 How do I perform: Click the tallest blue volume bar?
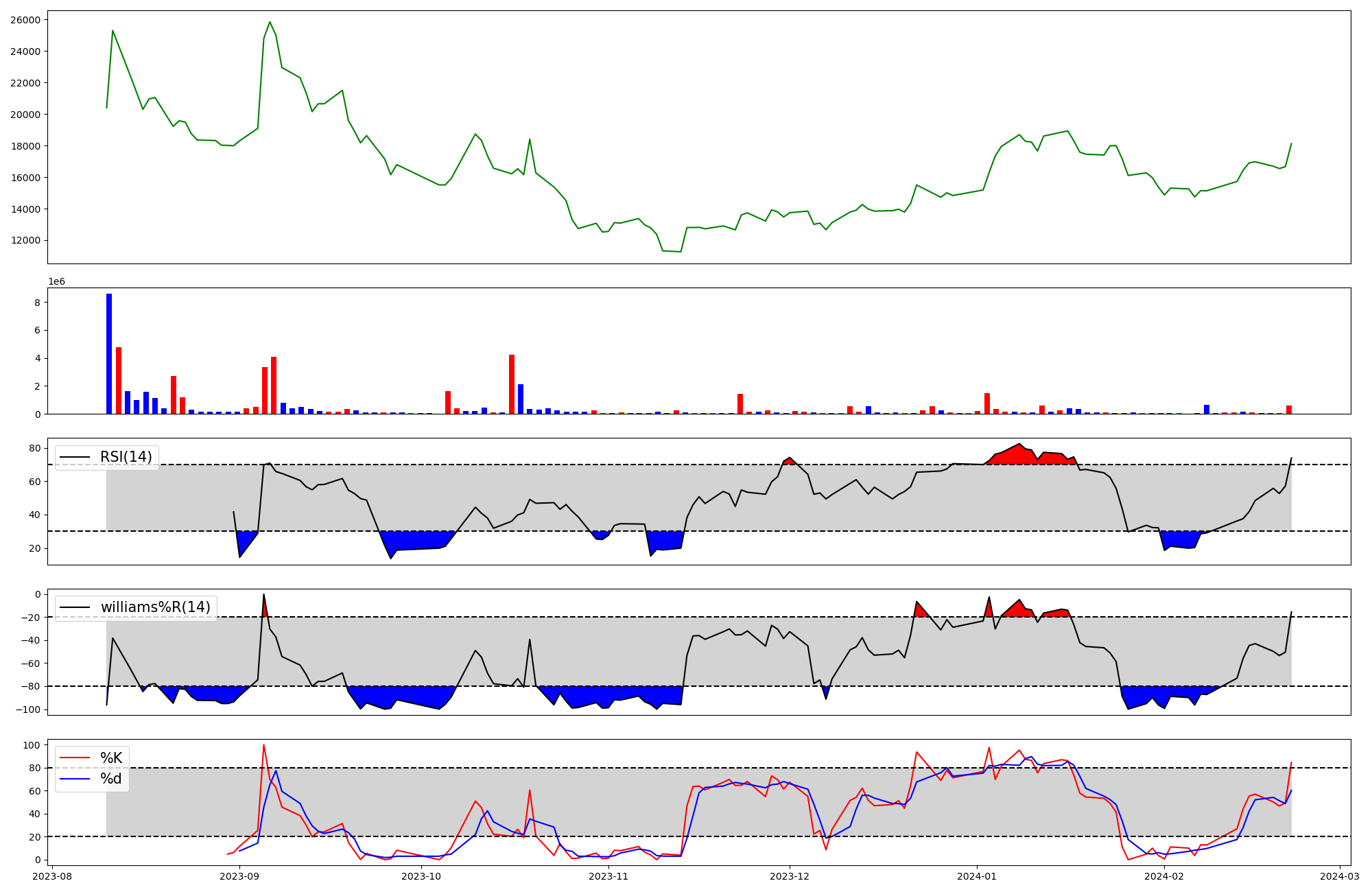tap(109, 353)
